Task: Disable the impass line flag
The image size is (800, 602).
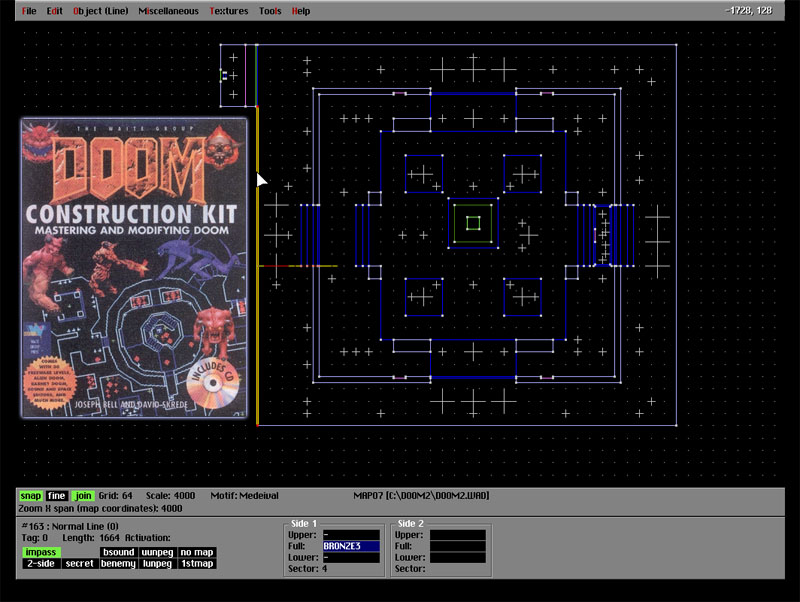Action: (40, 552)
